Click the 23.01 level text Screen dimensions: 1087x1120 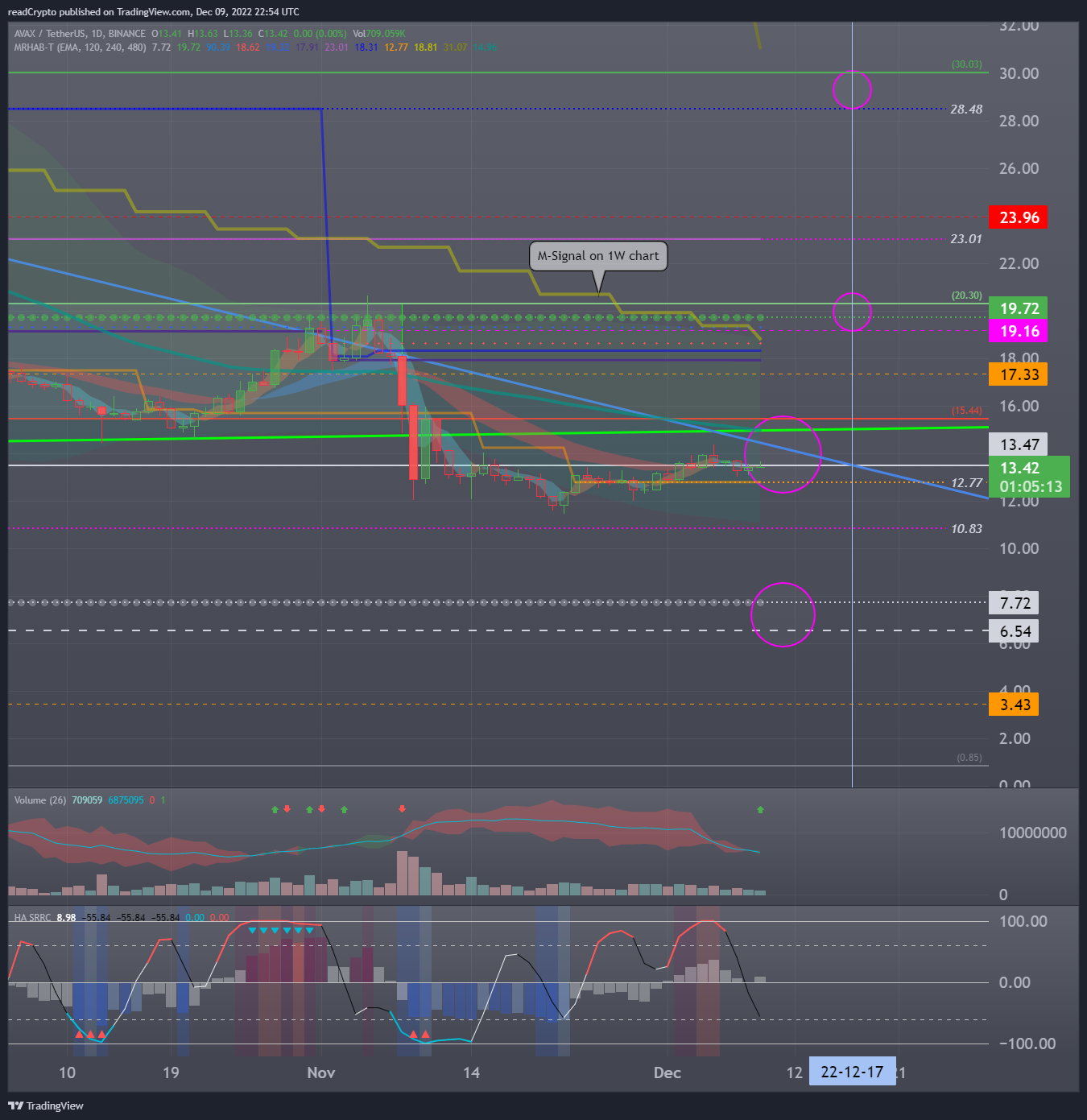pos(966,239)
